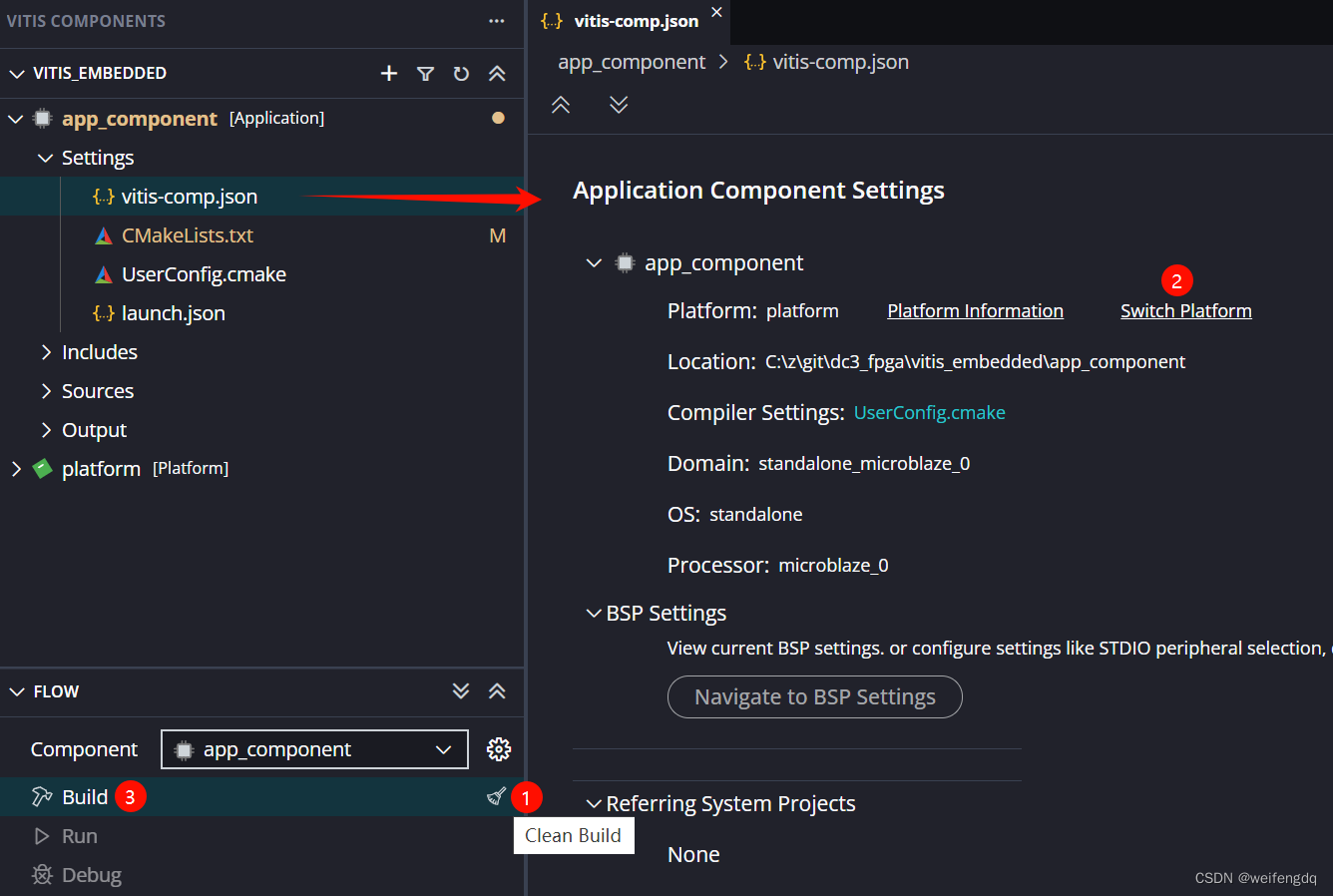Expand the Includes folder

click(x=46, y=352)
